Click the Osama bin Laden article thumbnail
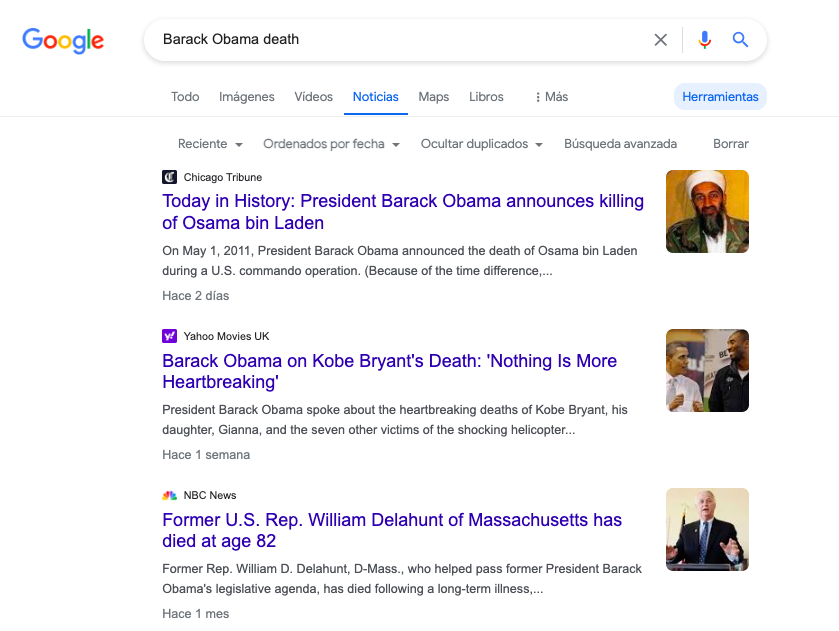The image size is (839, 631). point(707,211)
